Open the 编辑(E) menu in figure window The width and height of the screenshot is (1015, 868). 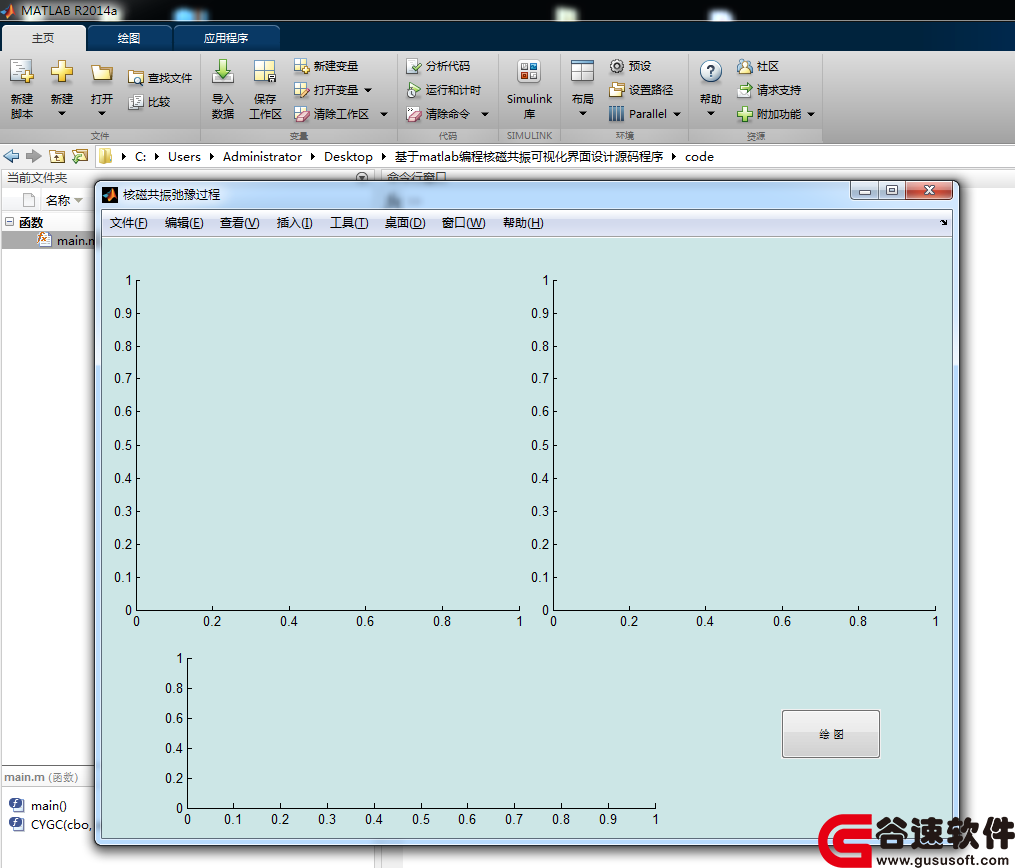click(x=184, y=223)
